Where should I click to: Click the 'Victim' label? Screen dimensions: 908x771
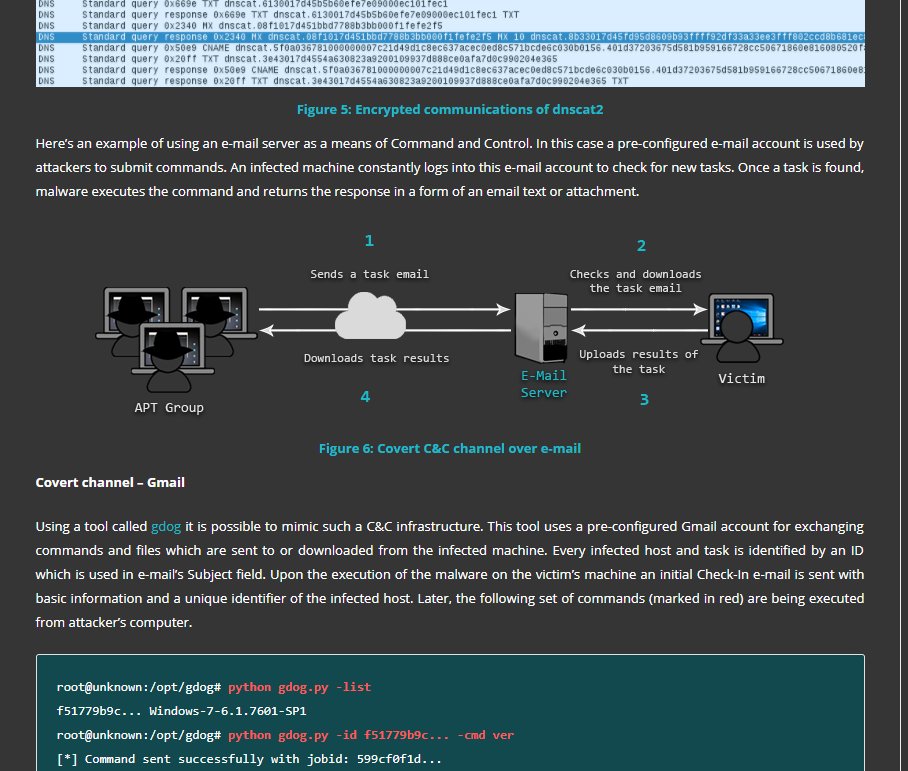click(741, 378)
